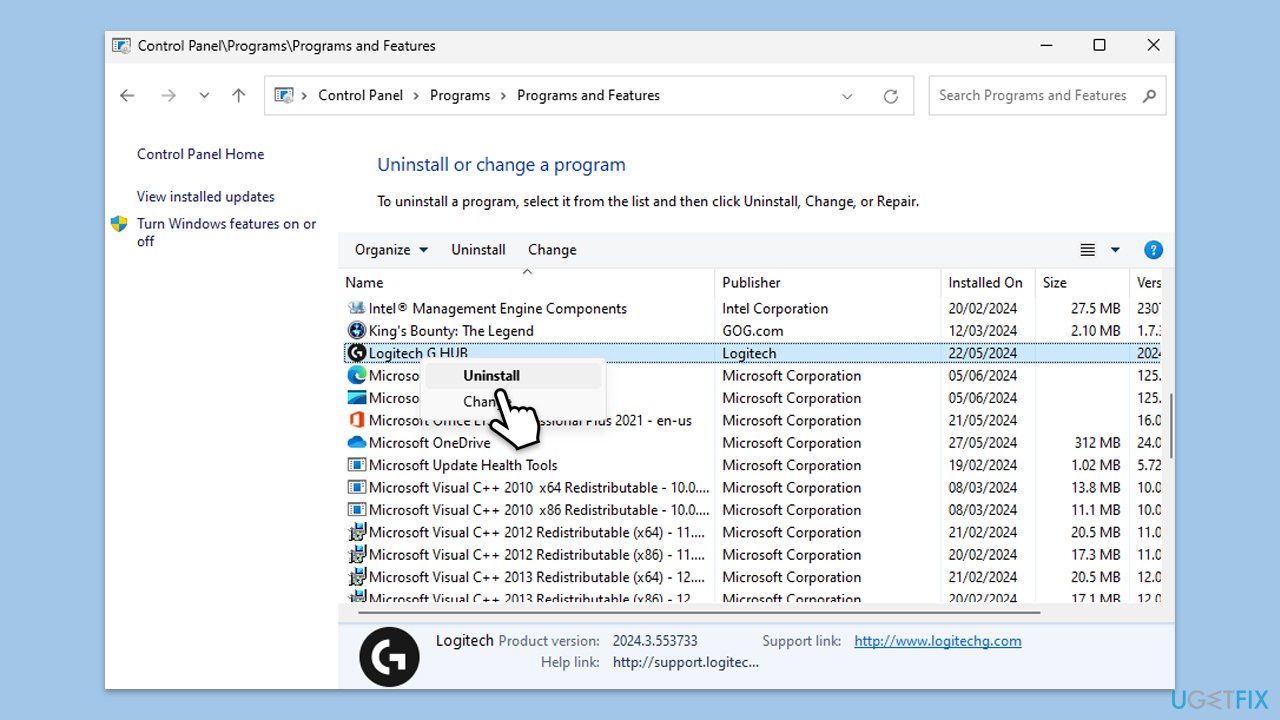Click Intel Corporation publisher cell
The image size is (1280, 720).
click(776, 309)
